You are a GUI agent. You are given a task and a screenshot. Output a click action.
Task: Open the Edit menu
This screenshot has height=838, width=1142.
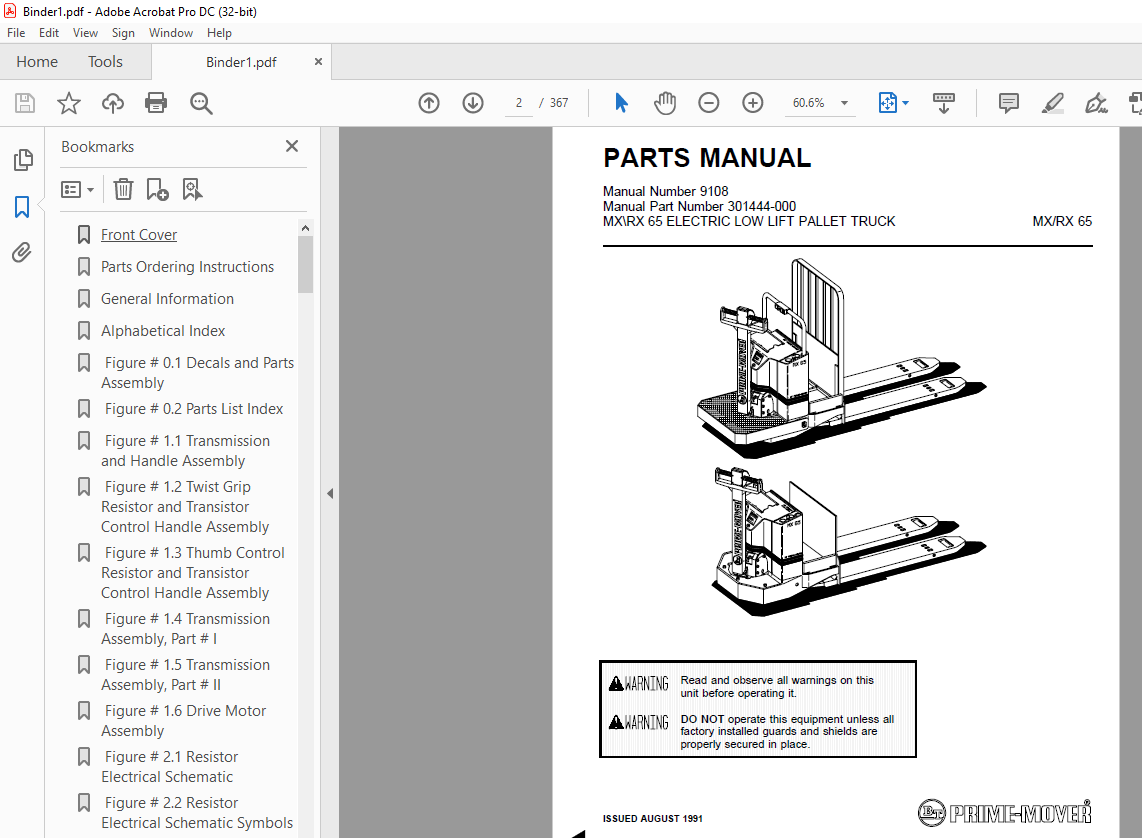pos(49,33)
